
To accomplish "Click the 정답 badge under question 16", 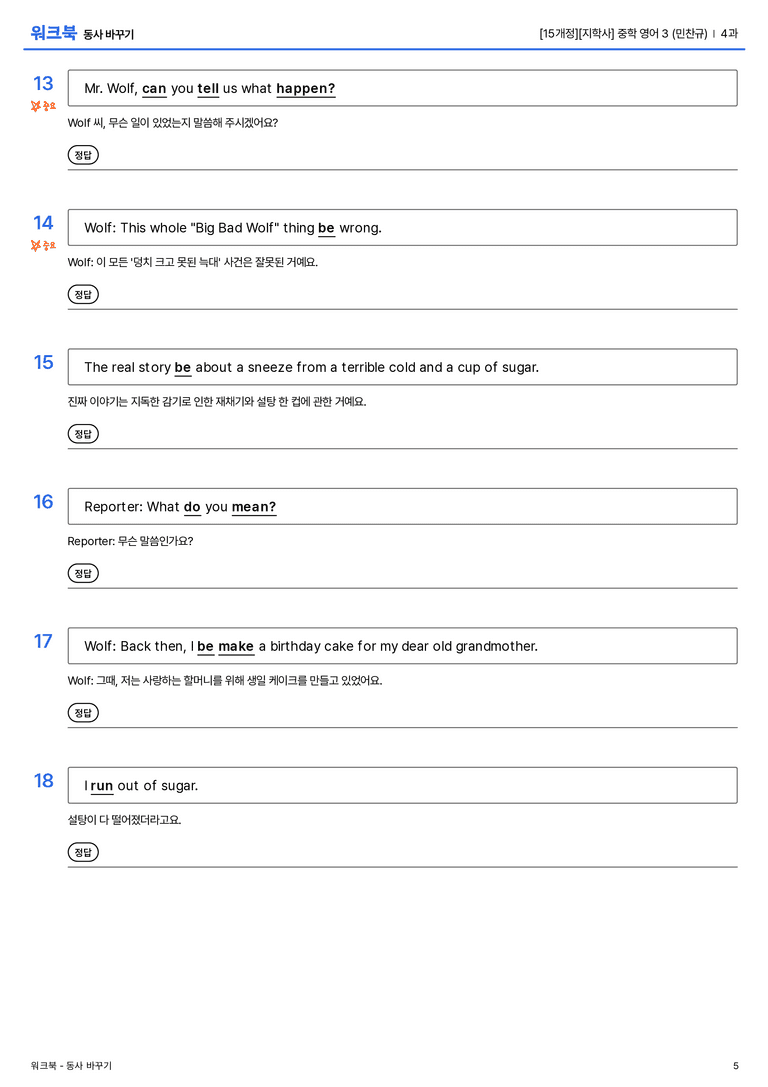I will pos(83,573).
